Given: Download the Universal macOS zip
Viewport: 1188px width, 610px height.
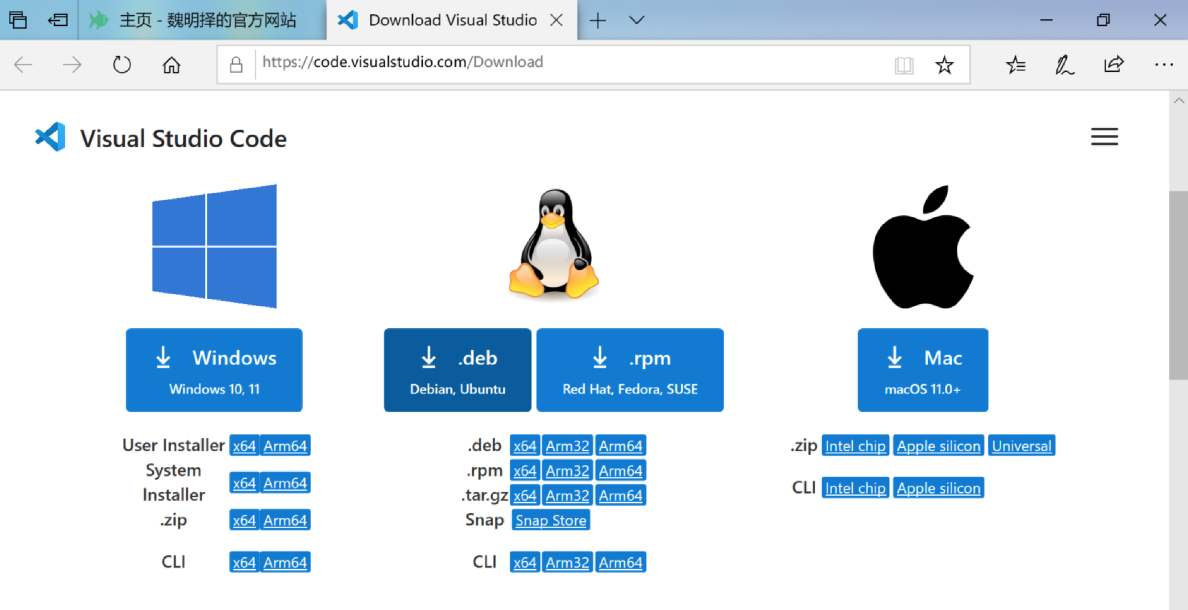Looking at the screenshot, I should click(x=1022, y=445).
